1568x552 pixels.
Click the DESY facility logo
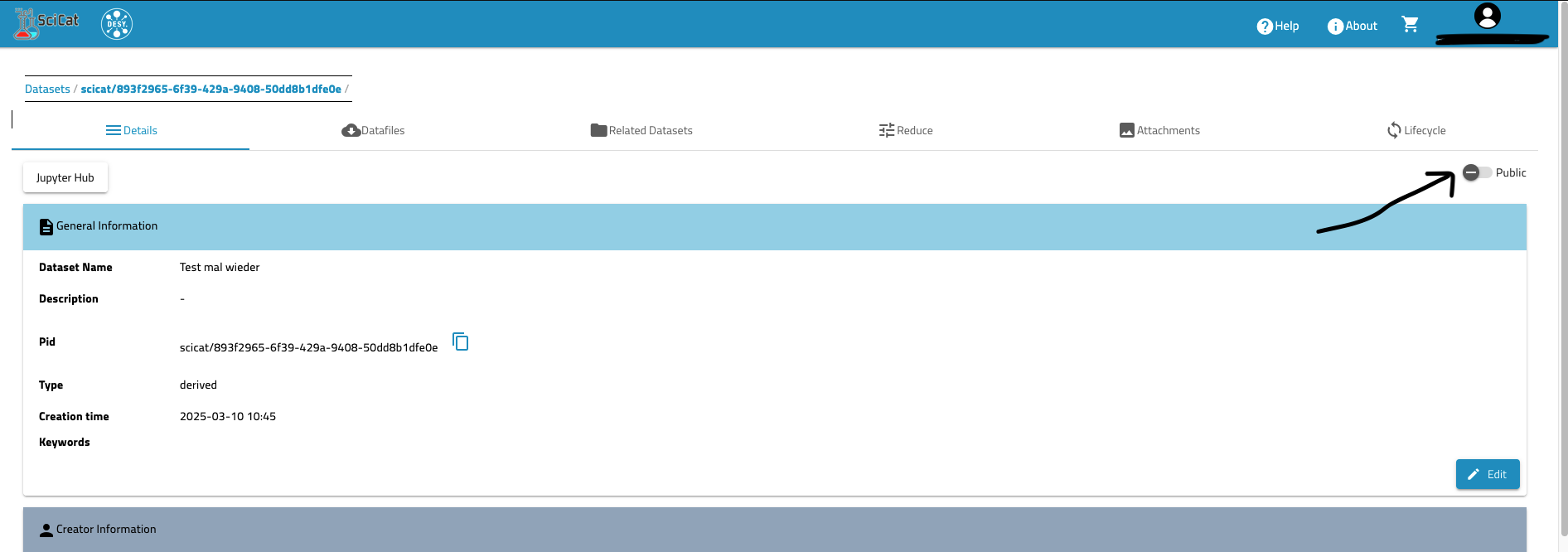pos(117,24)
